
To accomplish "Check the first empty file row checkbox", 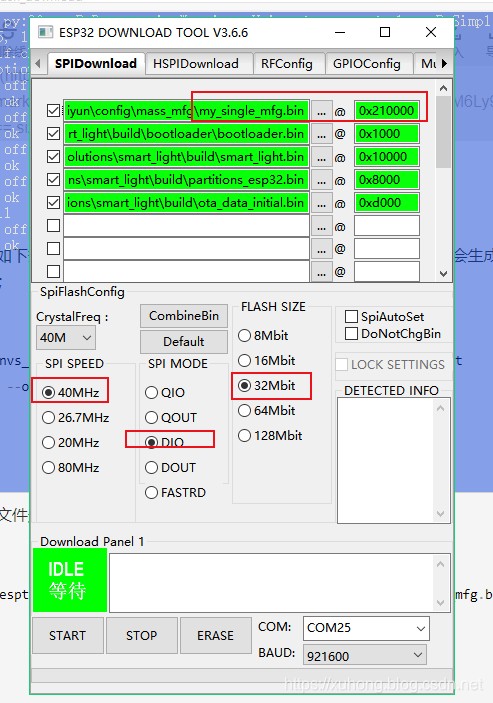I will (x=53, y=226).
